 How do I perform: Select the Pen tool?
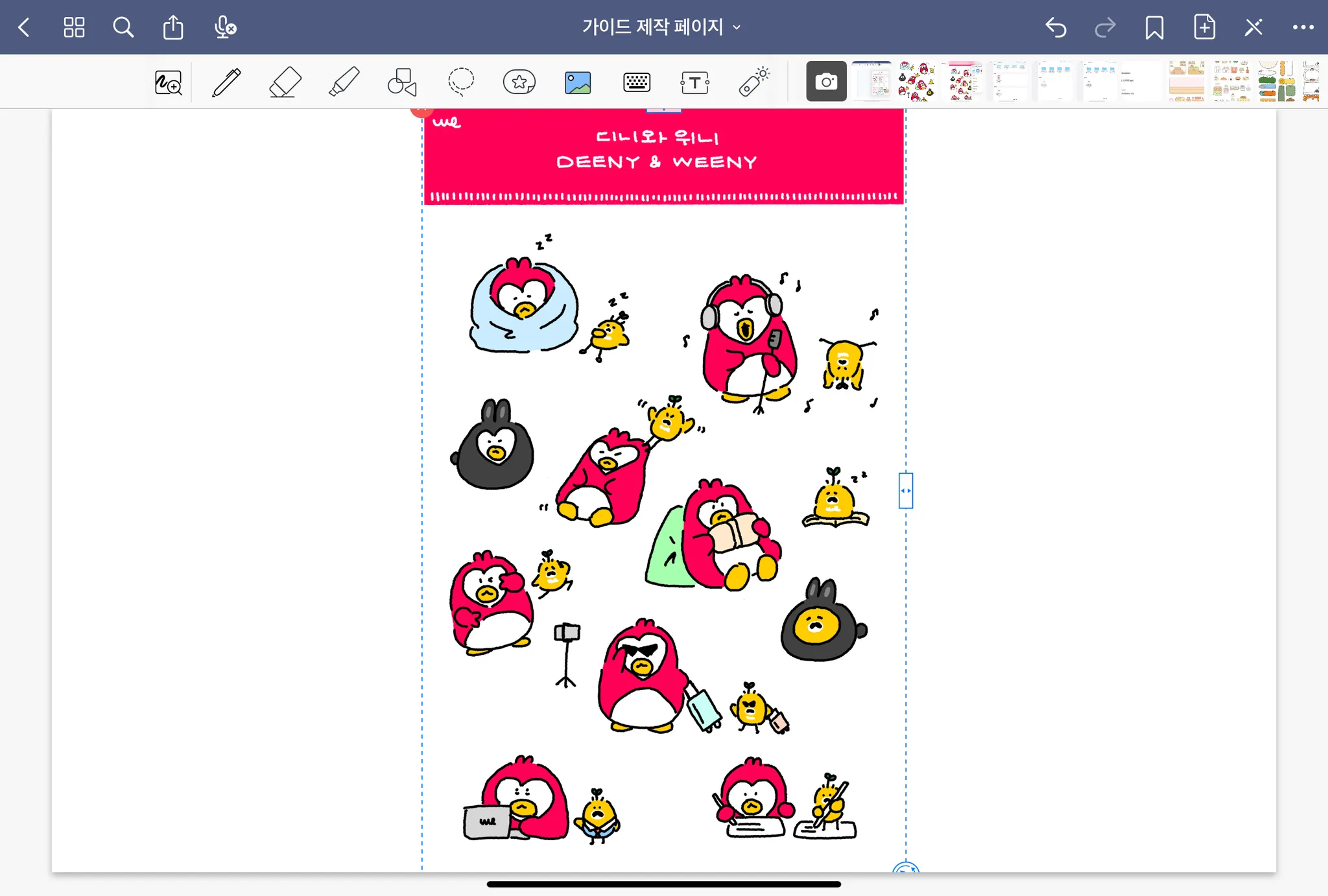click(226, 82)
